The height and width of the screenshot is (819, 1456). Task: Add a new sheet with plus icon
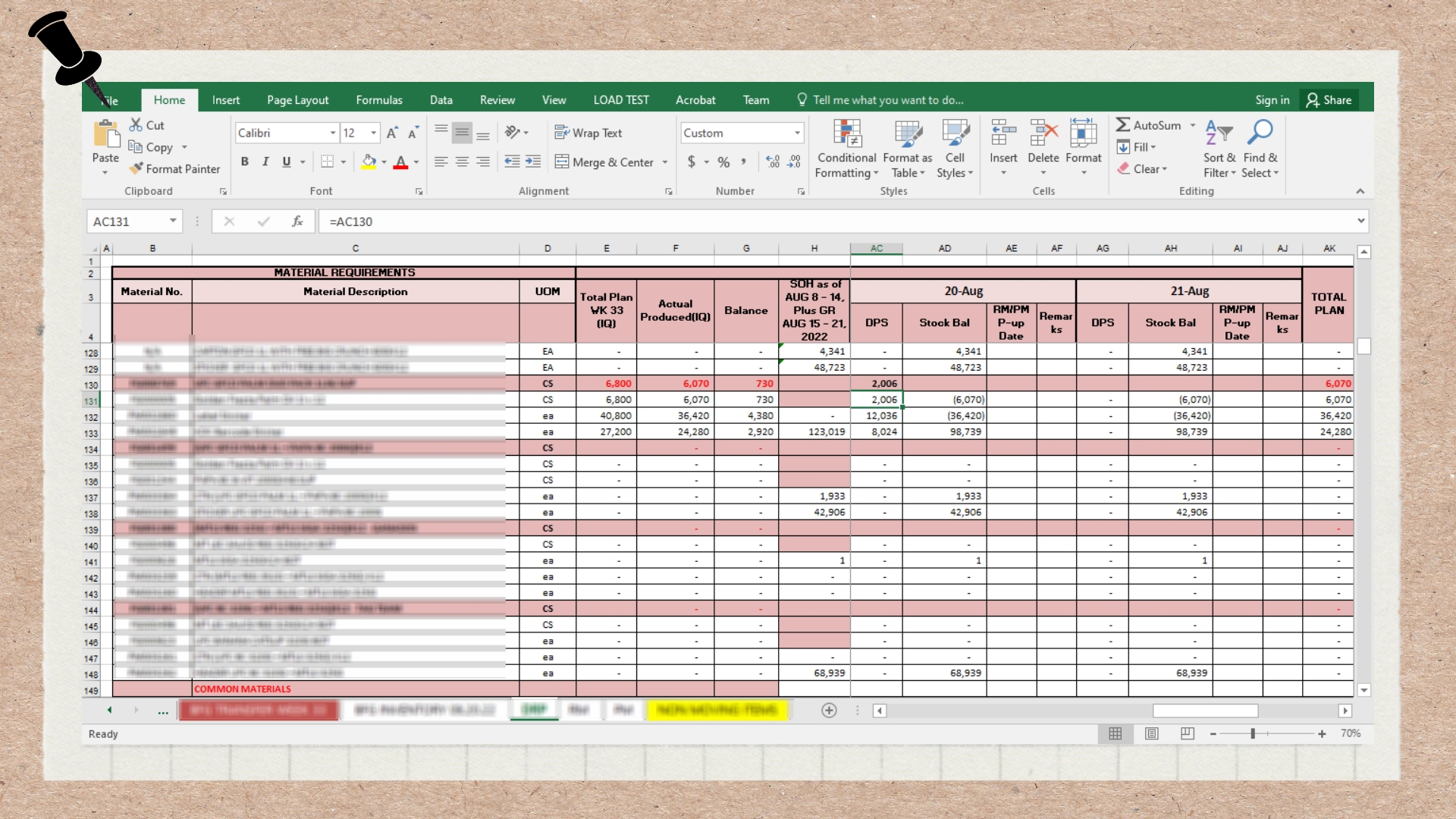pyautogui.click(x=829, y=711)
